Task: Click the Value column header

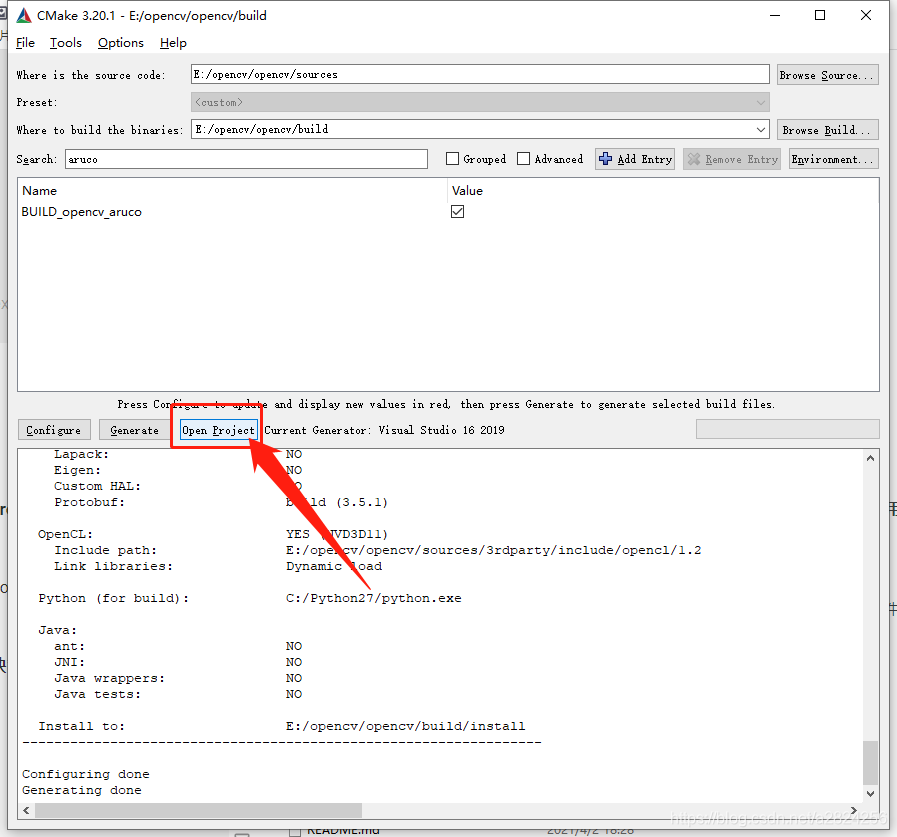Action: pyautogui.click(x=467, y=191)
